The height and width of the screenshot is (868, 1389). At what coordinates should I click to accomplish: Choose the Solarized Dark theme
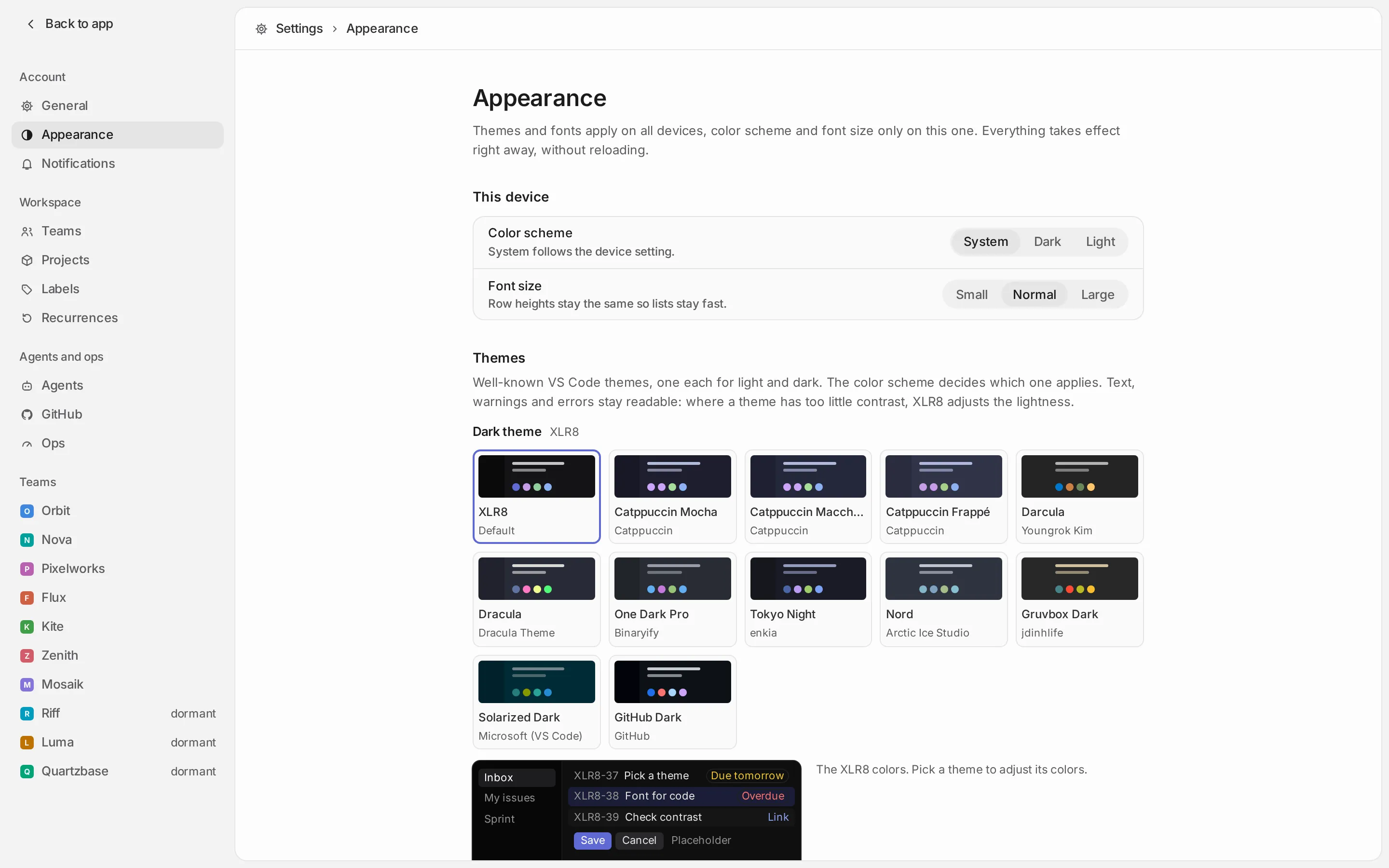tap(536, 702)
